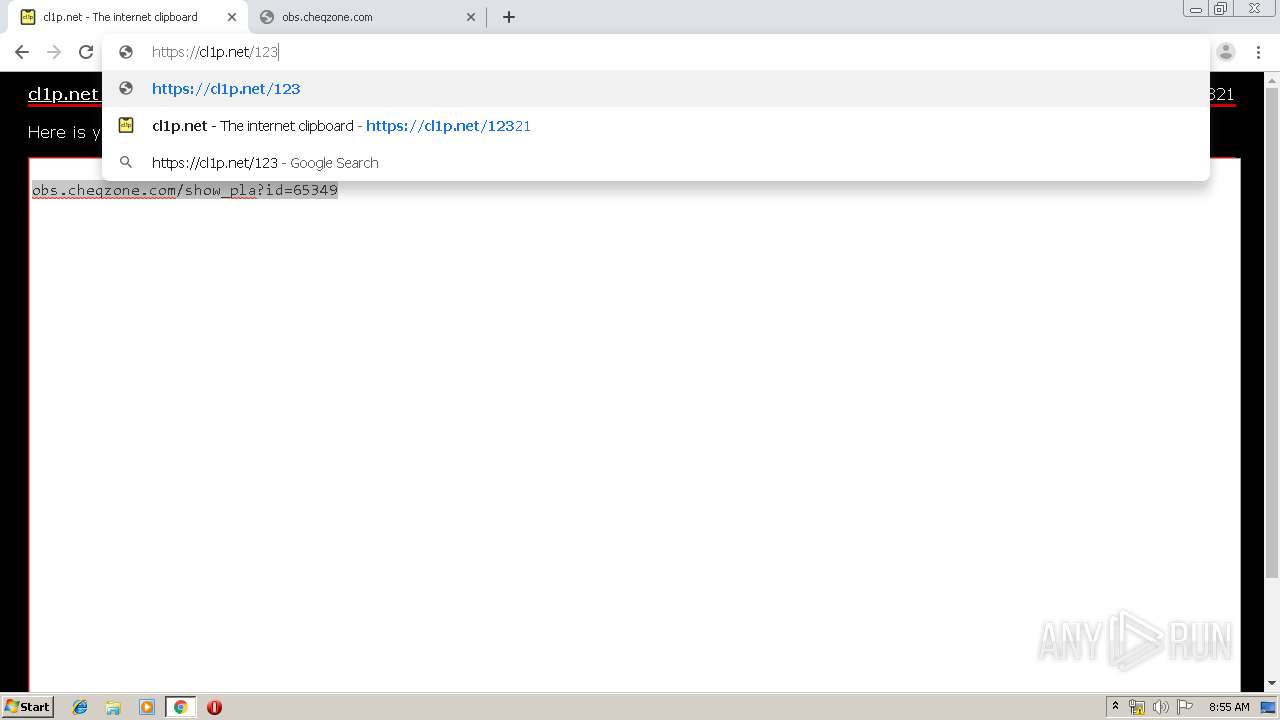1280x720 pixels.
Task: Open the Action Center flag icon
Action: point(1185,707)
